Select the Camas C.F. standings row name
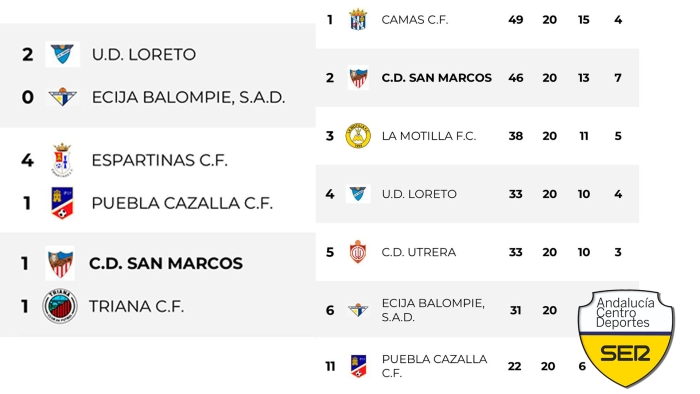700x394 pixels. point(414,20)
